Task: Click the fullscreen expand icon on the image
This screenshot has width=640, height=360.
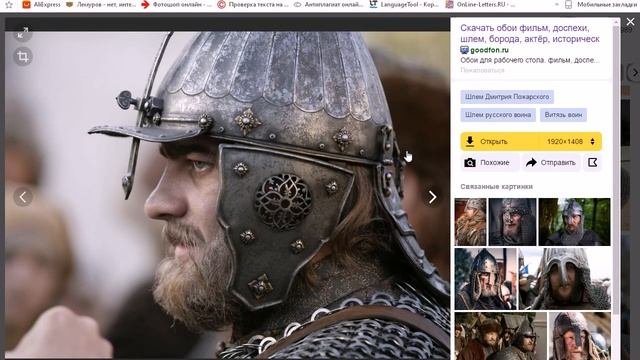Action: (x=23, y=33)
